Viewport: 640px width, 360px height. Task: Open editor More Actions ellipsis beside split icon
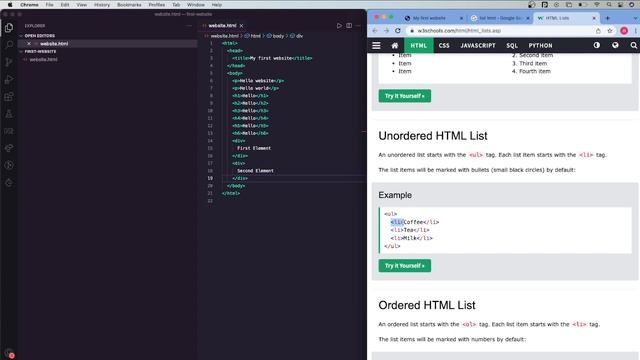pyautogui.click(x=358, y=25)
